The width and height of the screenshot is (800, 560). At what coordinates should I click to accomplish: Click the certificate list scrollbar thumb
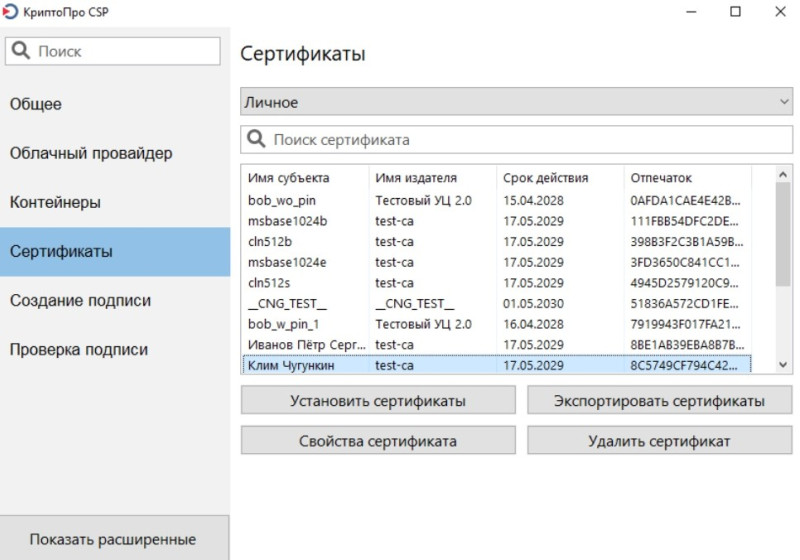pyautogui.click(x=783, y=235)
